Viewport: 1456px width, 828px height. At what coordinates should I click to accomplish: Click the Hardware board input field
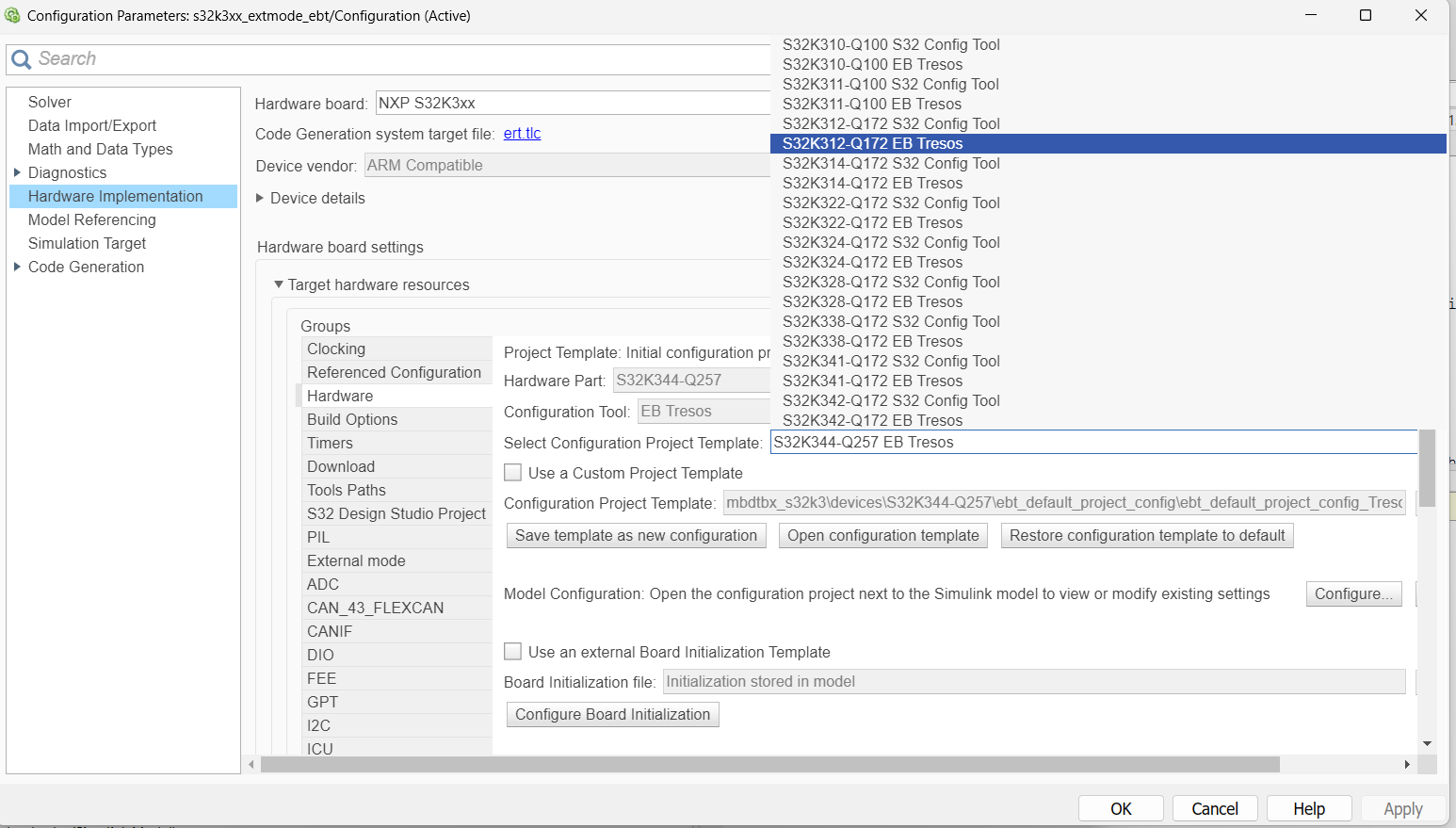click(572, 103)
